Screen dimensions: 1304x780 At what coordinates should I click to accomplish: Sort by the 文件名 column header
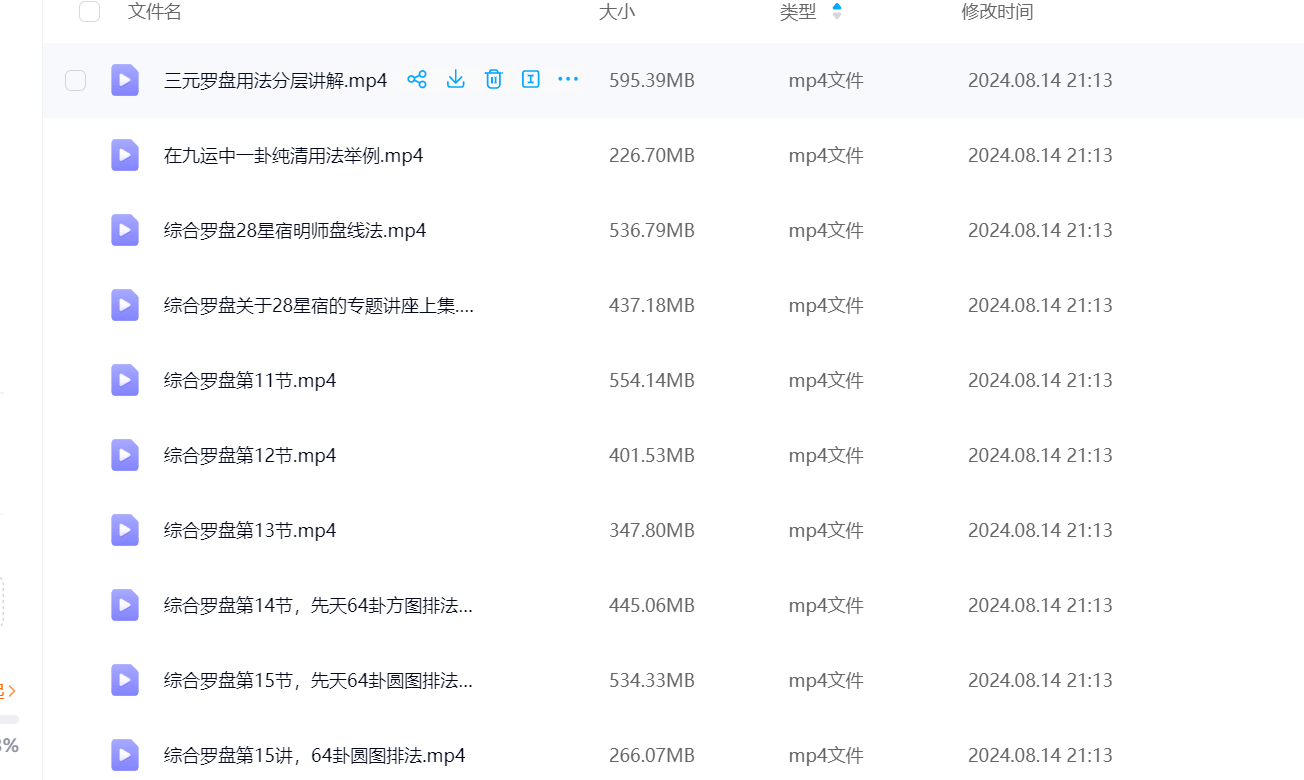pyautogui.click(x=155, y=12)
